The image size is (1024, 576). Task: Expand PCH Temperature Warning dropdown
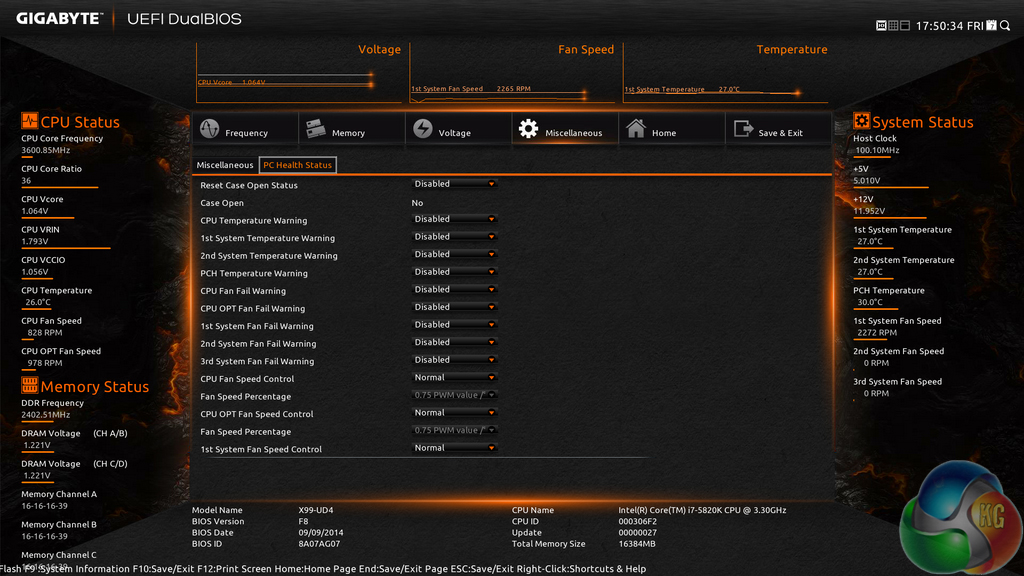coord(455,272)
